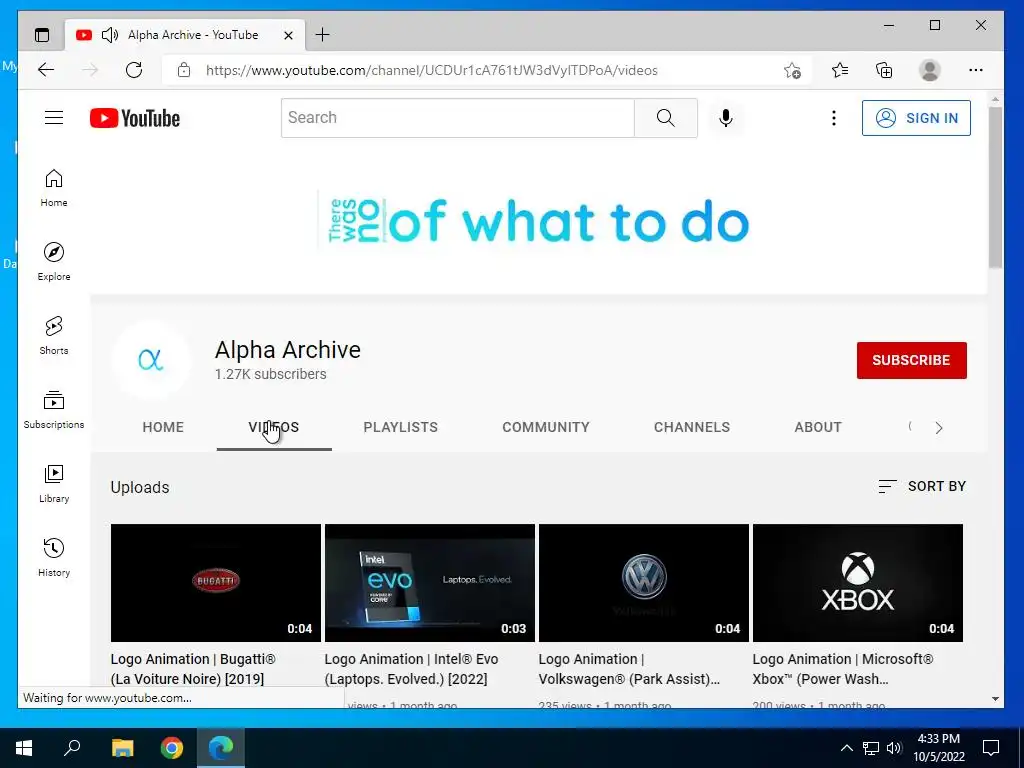Open Library in the sidebar

tap(54, 483)
